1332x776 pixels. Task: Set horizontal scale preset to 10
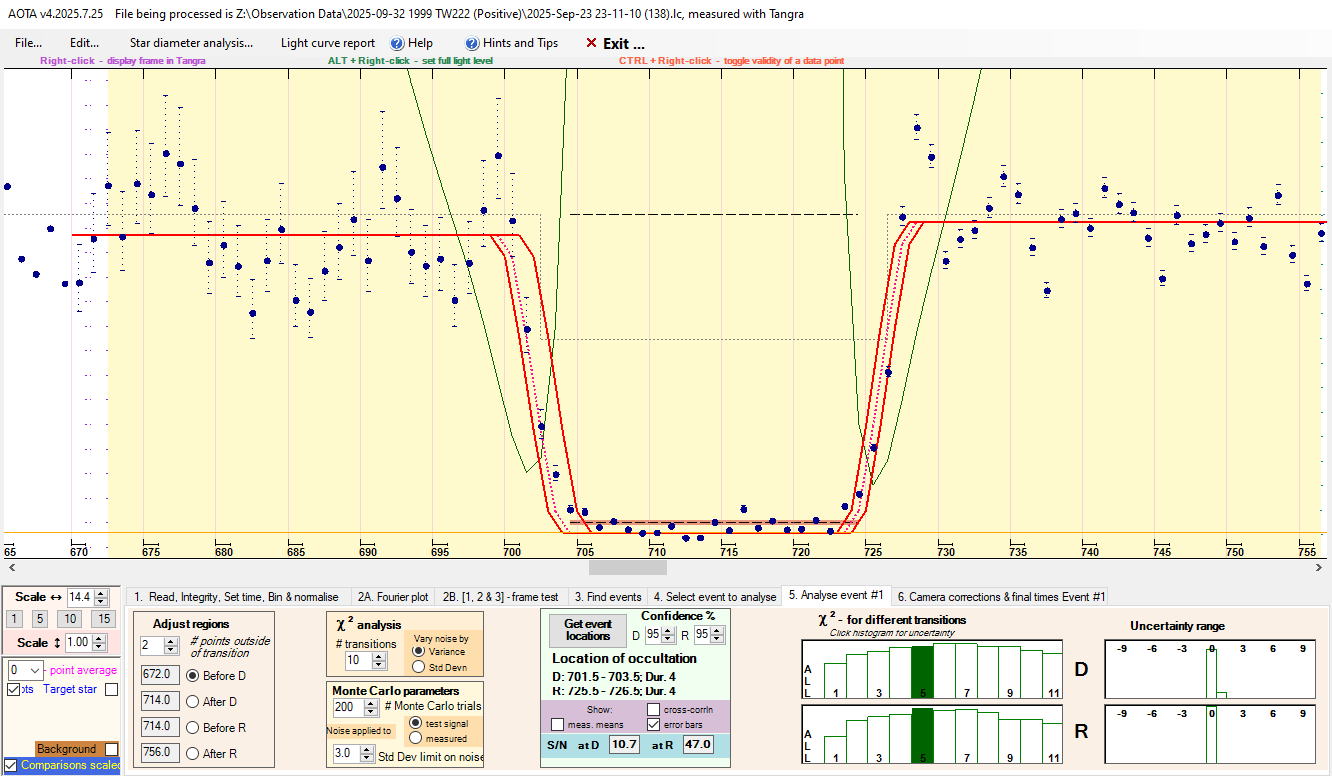coord(71,619)
